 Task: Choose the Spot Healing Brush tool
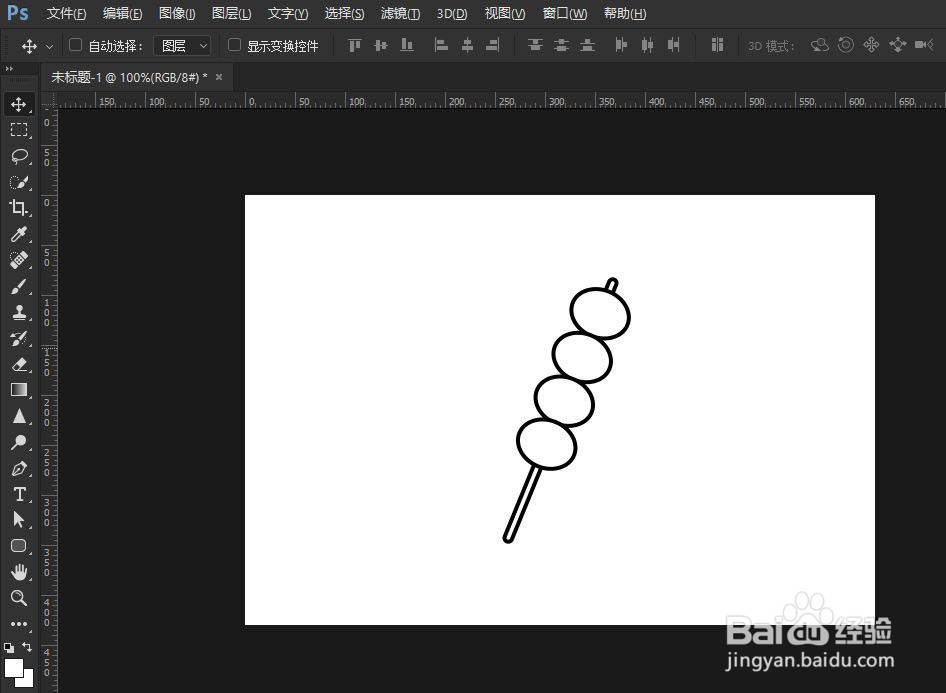(x=19, y=260)
